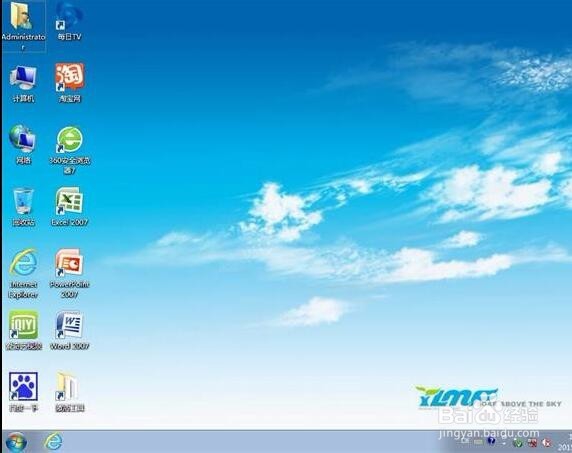Open the Windows Start menu orb
The image size is (572, 453).
(16, 442)
